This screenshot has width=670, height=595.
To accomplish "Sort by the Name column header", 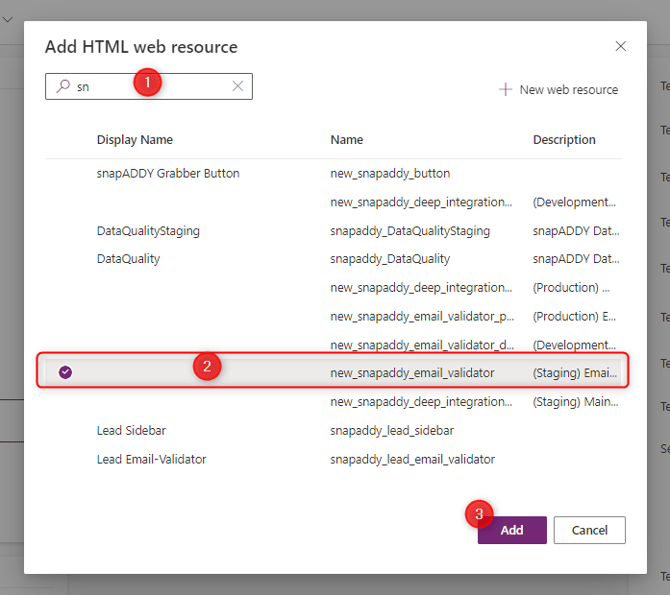I will (347, 140).
